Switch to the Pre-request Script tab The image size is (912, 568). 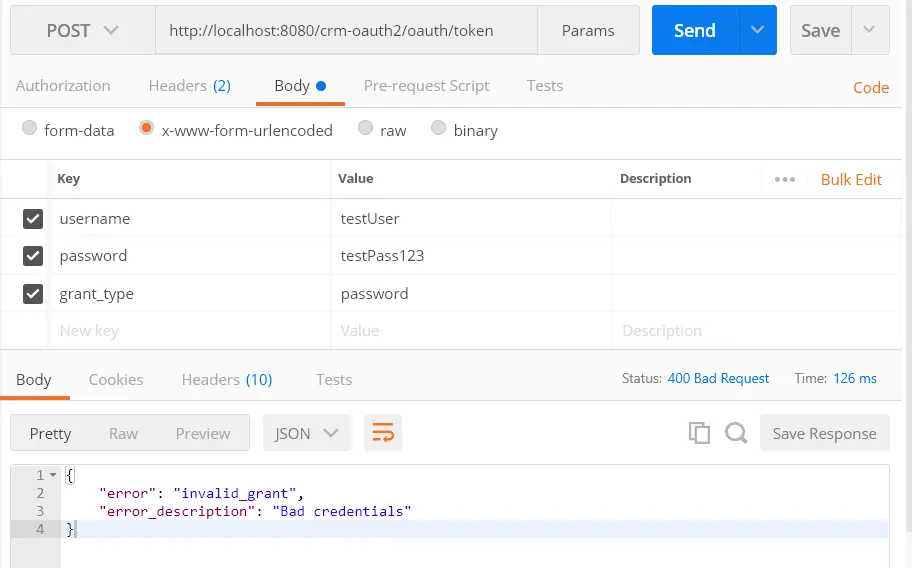tap(426, 86)
